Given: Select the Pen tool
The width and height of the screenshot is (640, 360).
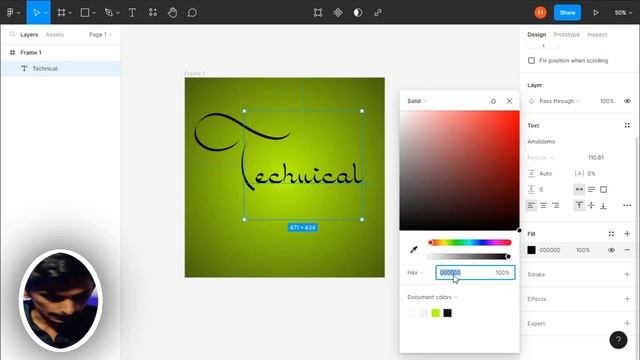Looking at the screenshot, I should click(109, 13).
